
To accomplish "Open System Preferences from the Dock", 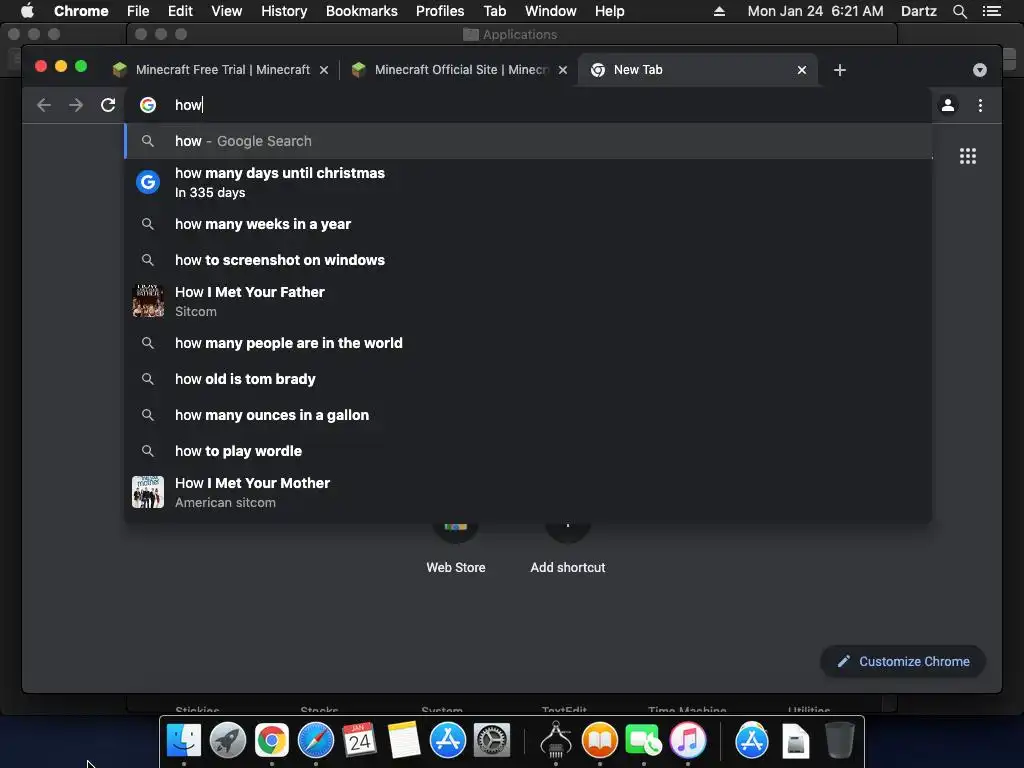I will click(x=491, y=741).
